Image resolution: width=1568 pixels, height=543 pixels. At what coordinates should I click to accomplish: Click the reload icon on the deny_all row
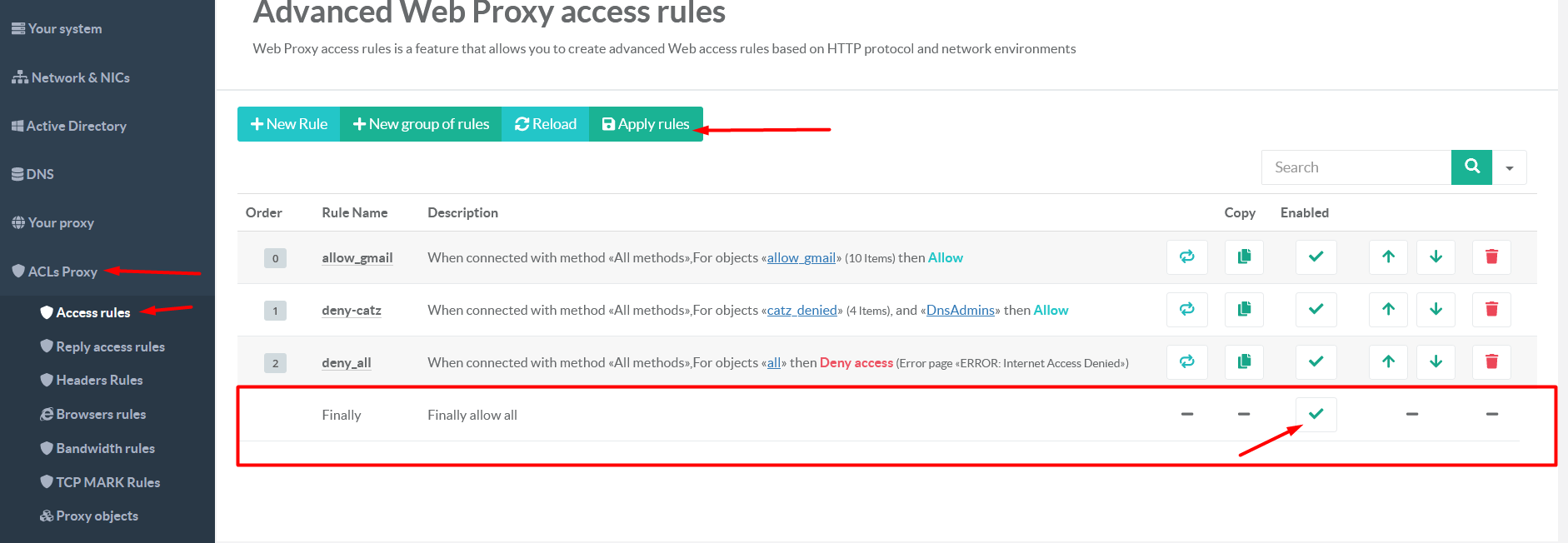[x=1186, y=361]
